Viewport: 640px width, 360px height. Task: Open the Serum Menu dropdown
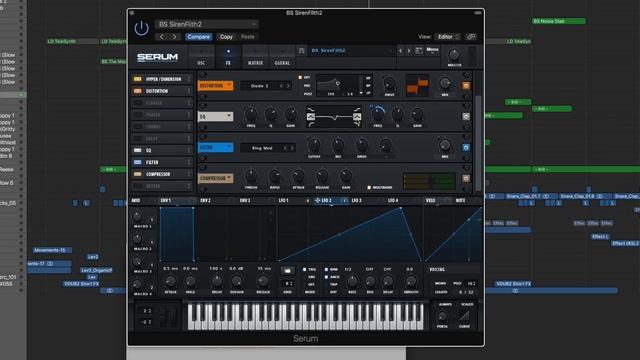click(x=432, y=50)
